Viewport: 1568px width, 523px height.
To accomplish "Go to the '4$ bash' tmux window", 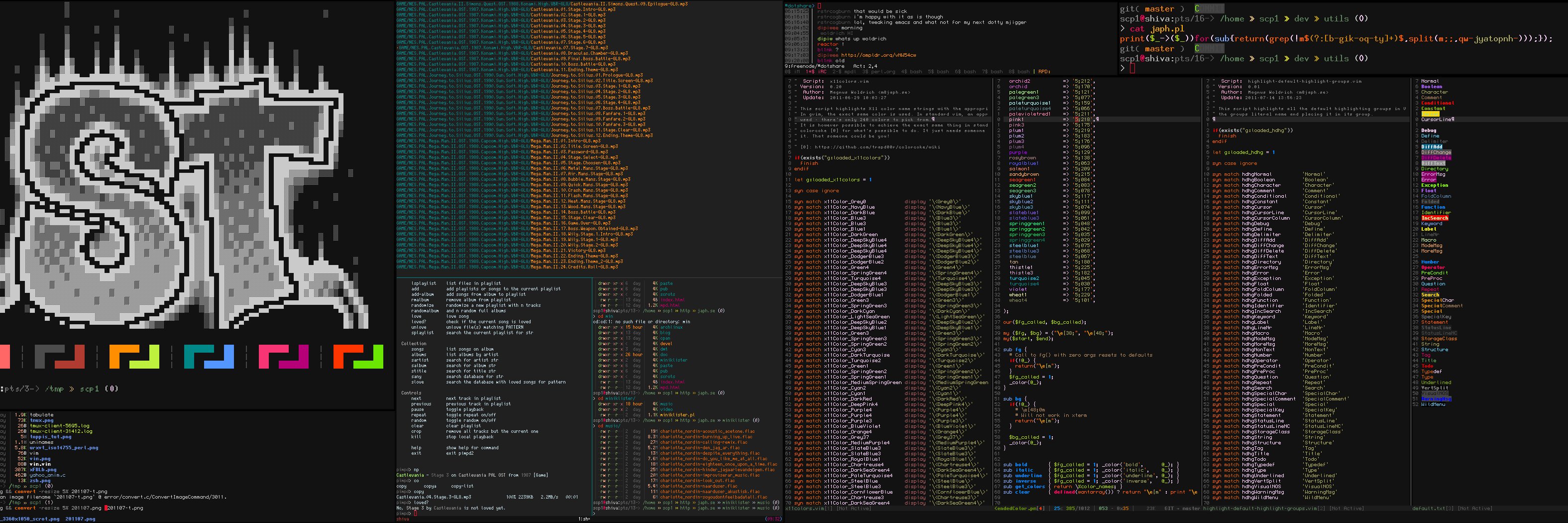I will pyautogui.click(x=912, y=71).
